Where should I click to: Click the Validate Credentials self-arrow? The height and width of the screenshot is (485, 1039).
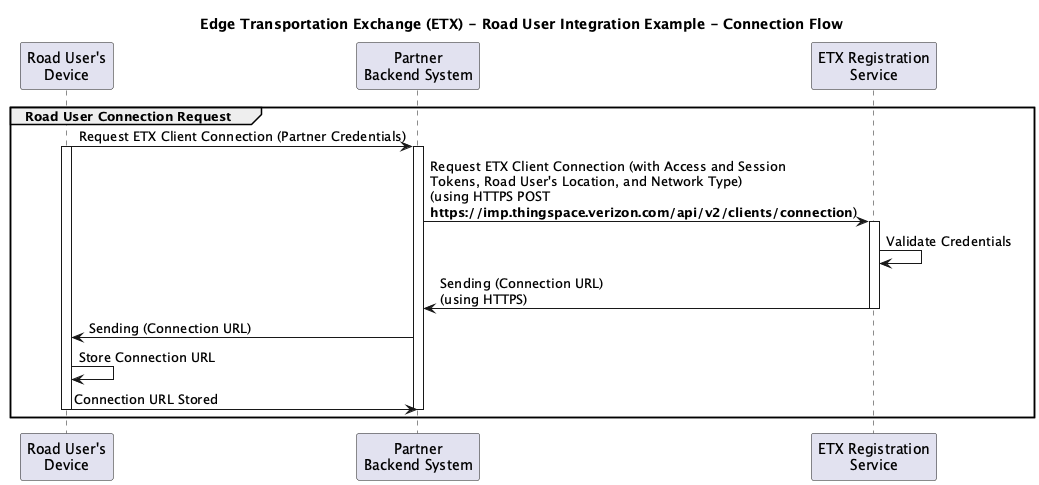pos(901,257)
